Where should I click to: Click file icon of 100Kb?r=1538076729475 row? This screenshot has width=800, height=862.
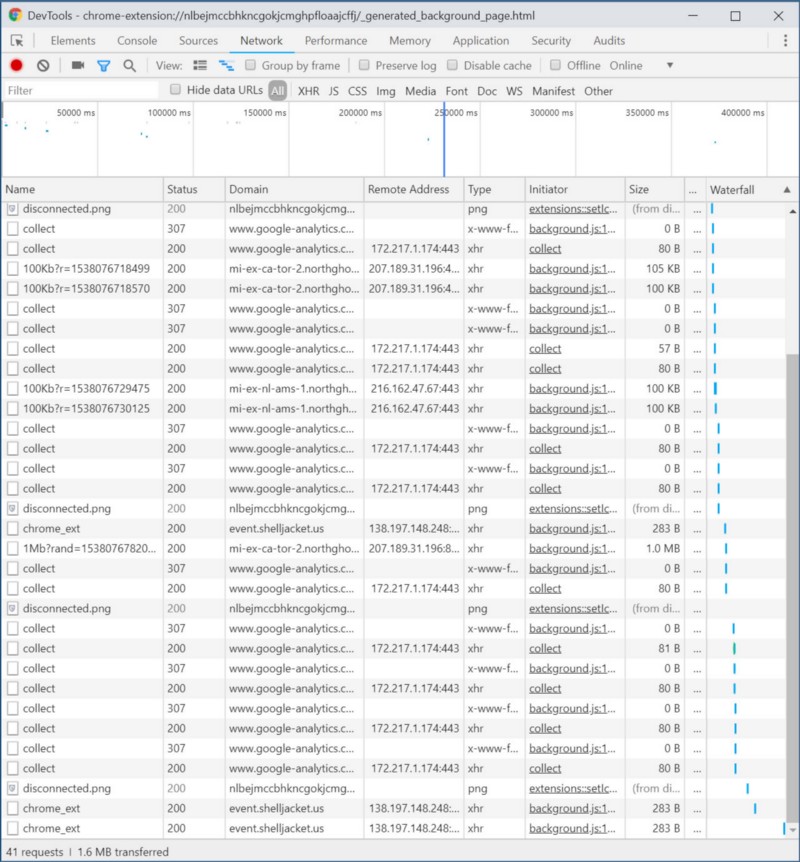pos(13,389)
